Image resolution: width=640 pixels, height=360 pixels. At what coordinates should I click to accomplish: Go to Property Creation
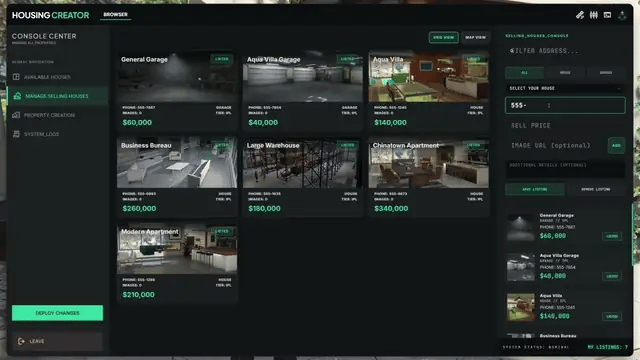(58, 115)
